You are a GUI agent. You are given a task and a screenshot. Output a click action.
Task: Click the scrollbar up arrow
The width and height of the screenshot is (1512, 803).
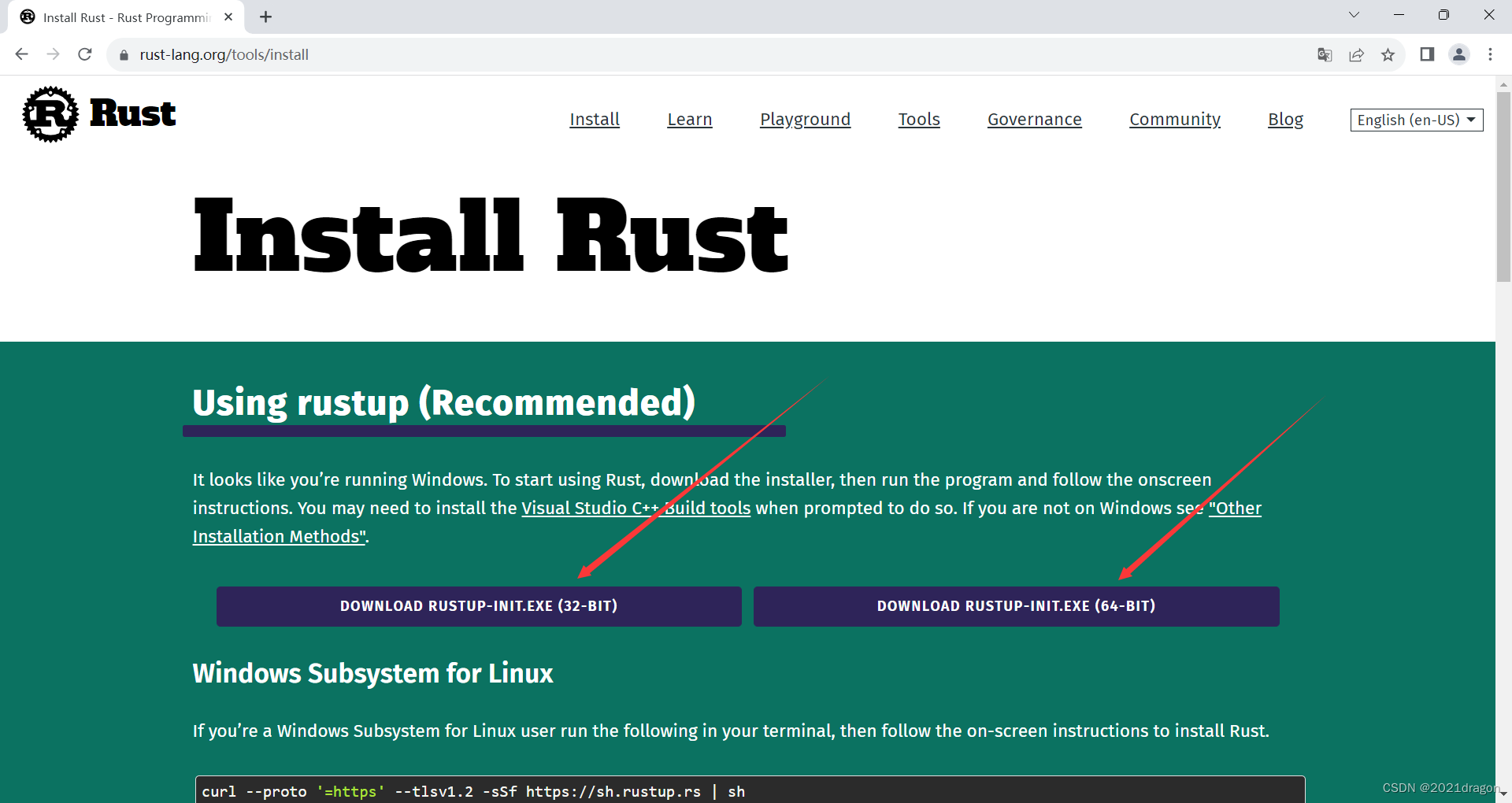pos(1503,83)
